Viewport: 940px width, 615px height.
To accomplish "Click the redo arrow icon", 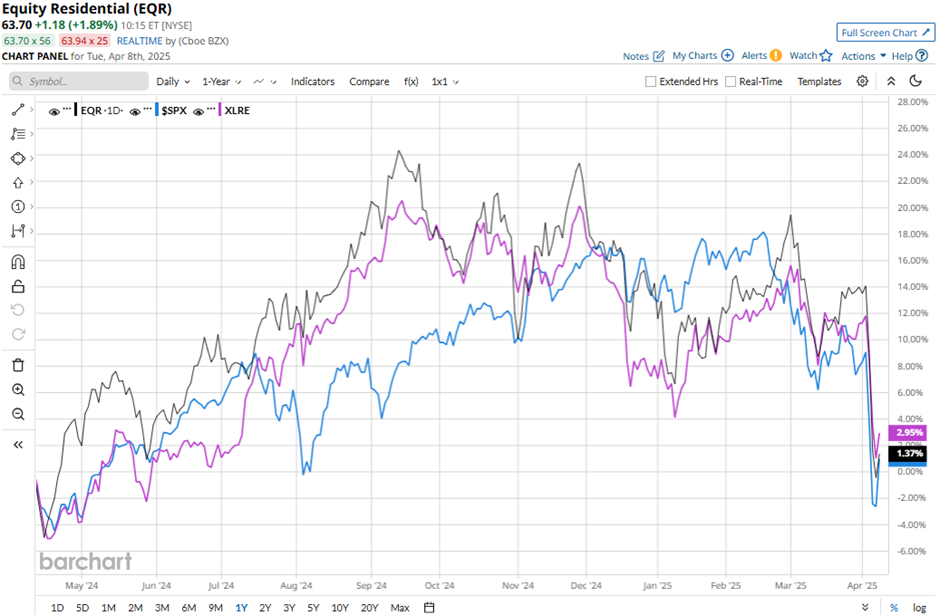I will click(x=18, y=334).
